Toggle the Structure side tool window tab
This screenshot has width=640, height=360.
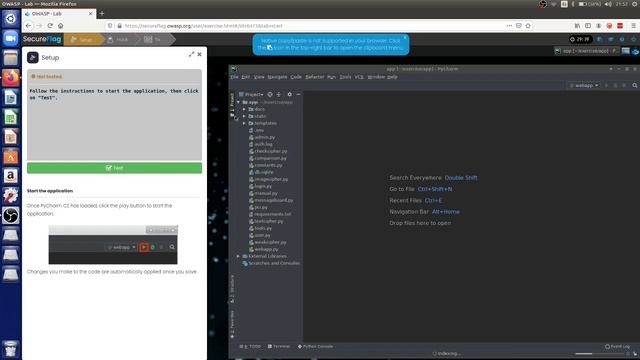[x=232, y=289]
